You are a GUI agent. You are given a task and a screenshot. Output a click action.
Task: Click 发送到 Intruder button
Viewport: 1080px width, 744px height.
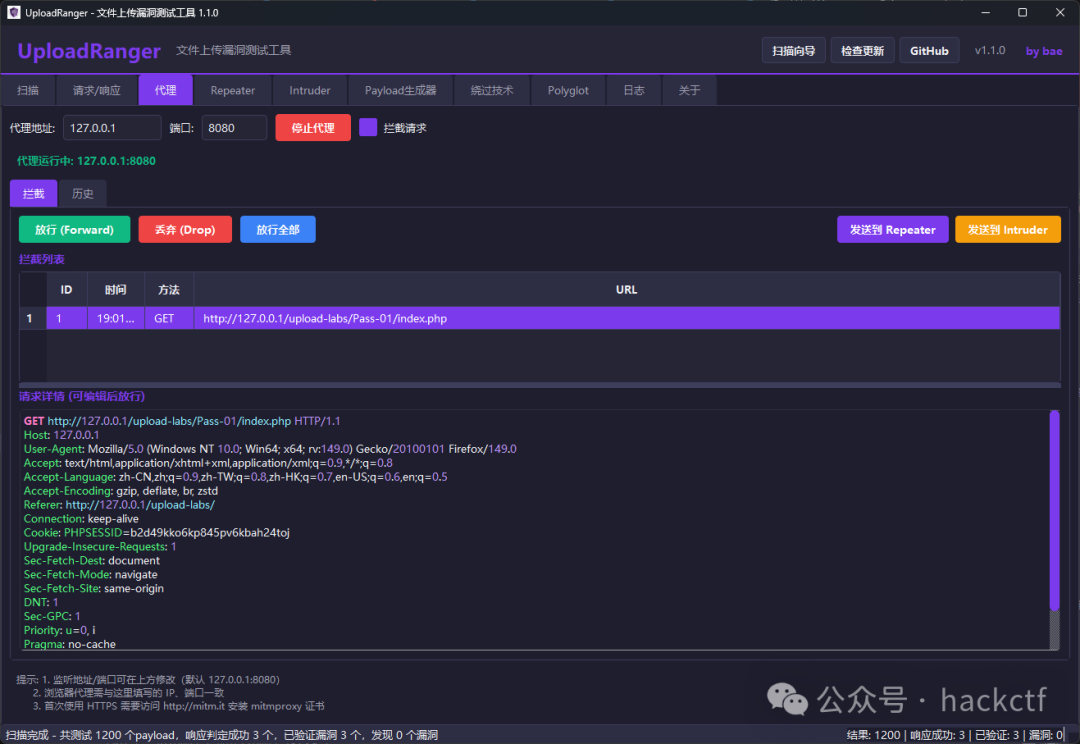pos(1008,229)
